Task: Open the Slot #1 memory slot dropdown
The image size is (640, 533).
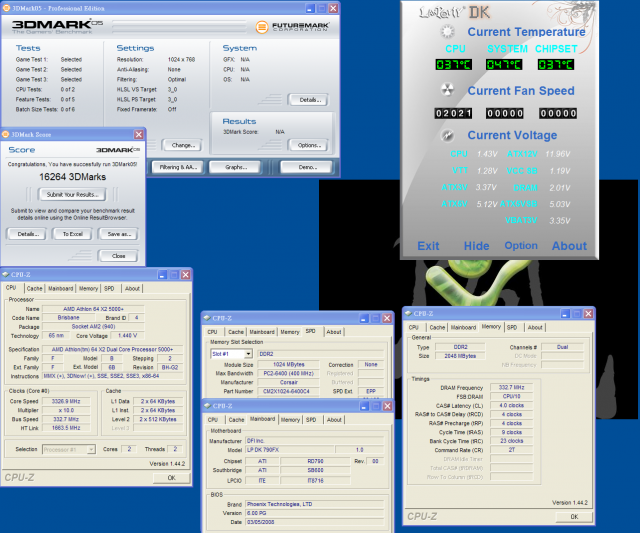Action: click(248, 354)
